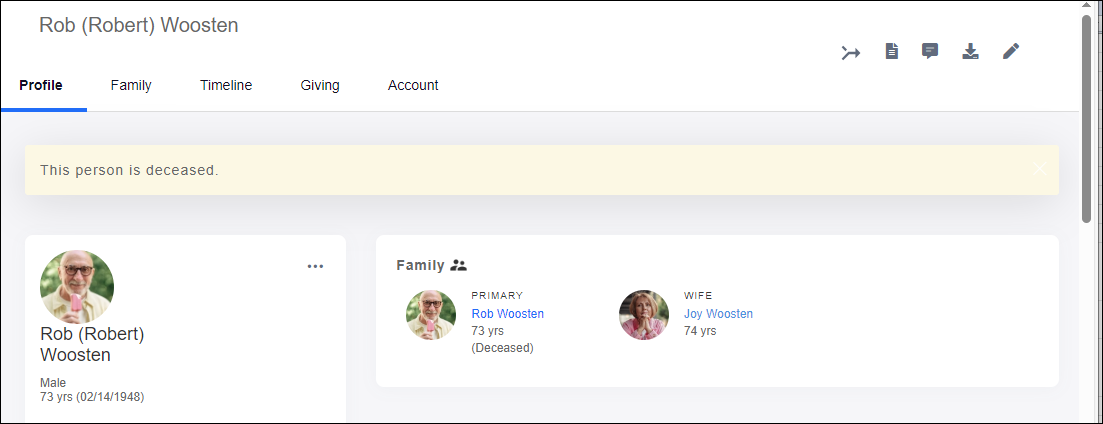Click the Family group icon

(x=459, y=265)
